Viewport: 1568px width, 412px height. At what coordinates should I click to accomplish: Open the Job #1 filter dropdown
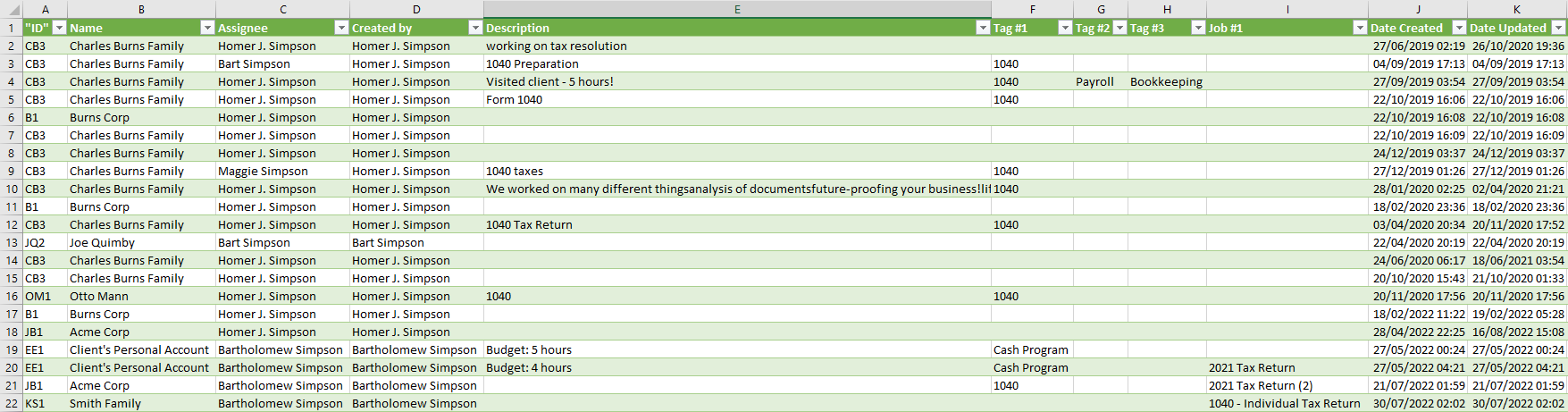1359,28
